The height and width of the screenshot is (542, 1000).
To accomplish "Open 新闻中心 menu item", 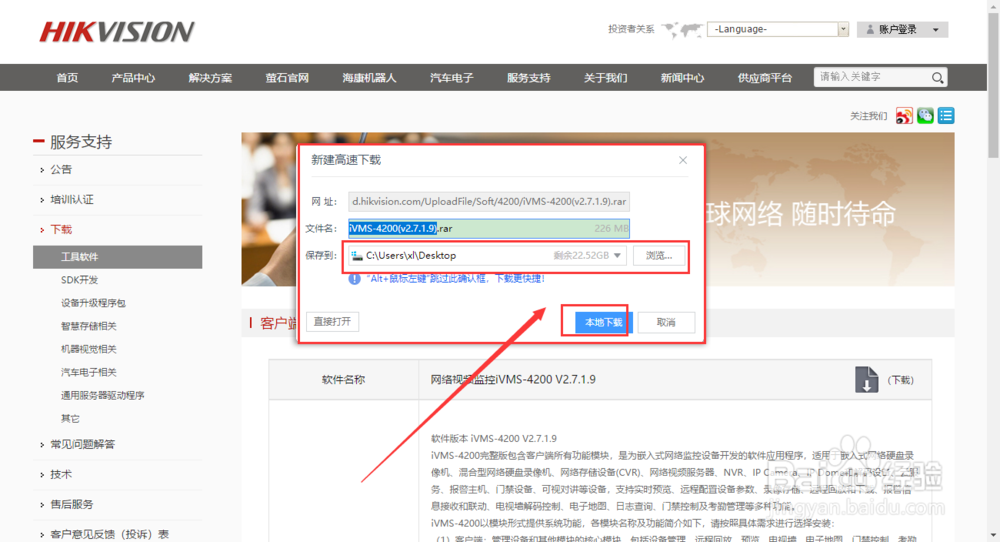I will click(x=682, y=78).
